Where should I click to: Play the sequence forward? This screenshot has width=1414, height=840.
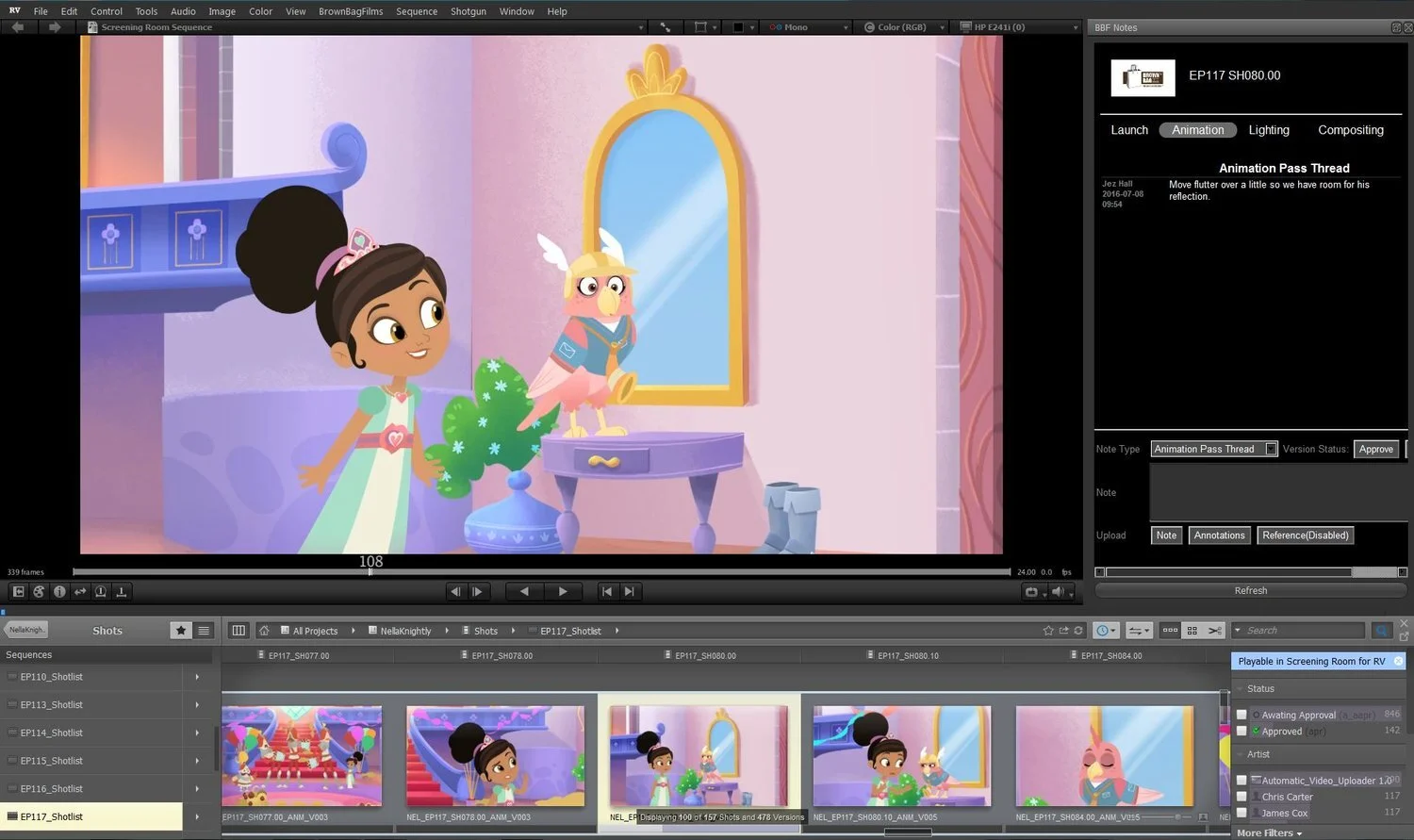pos(563,592)
